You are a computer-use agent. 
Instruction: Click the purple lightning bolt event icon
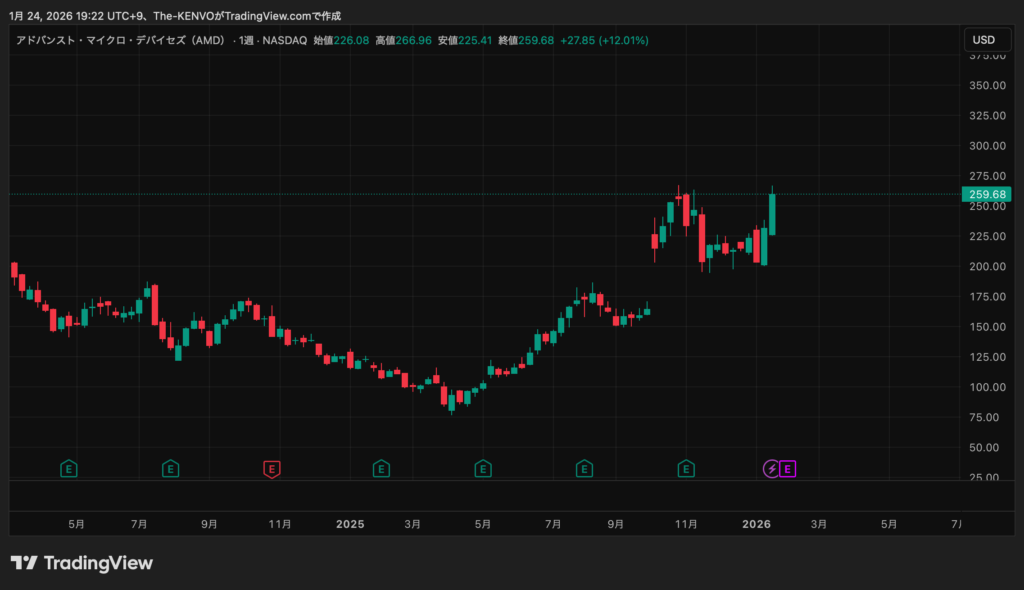click(x=771, y=468)
